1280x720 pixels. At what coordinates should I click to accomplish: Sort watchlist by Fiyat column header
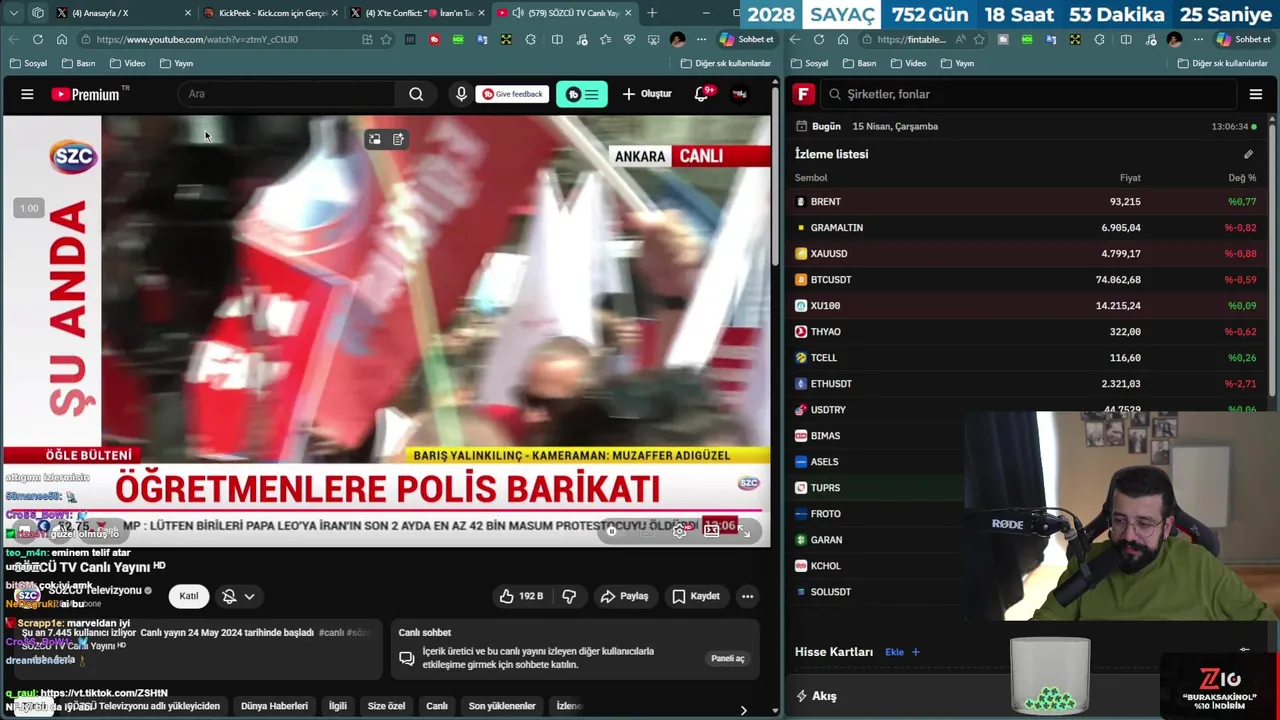pyautogui.click(x=1130, y=178)
